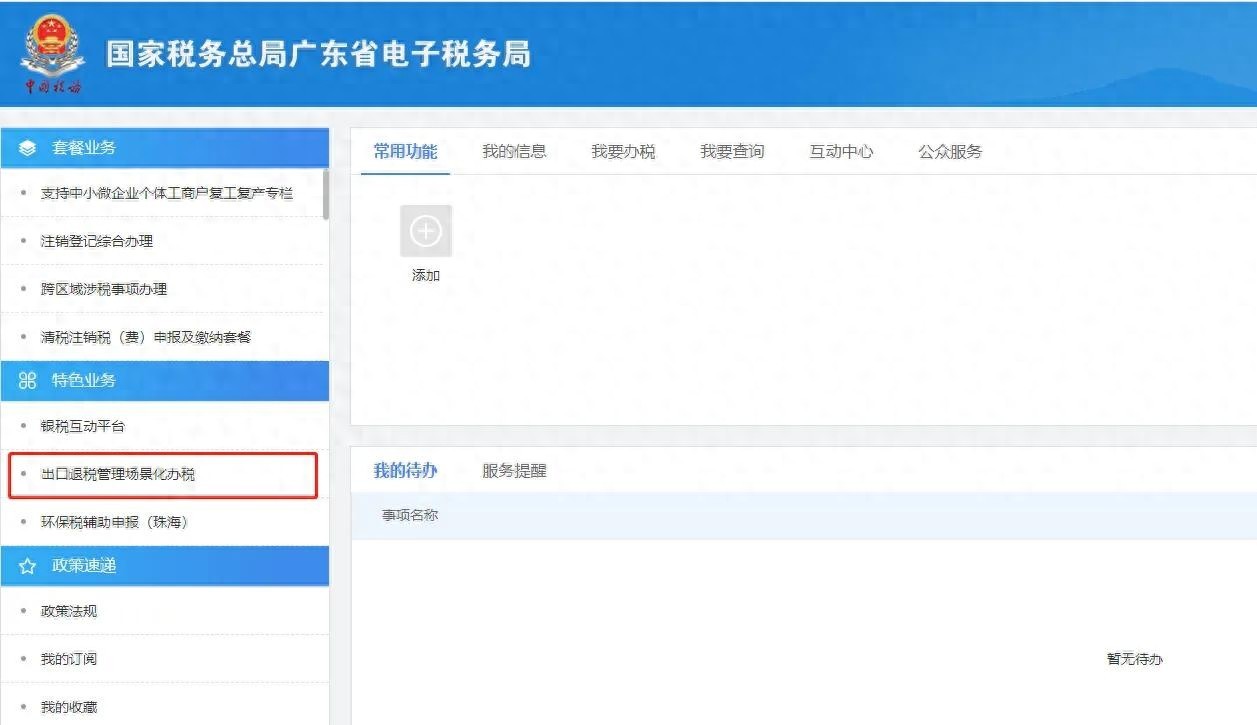Click the 特色业务 grid icon
The width and height of the screenshot is (1257, 725).
click(x=27, y=381)
